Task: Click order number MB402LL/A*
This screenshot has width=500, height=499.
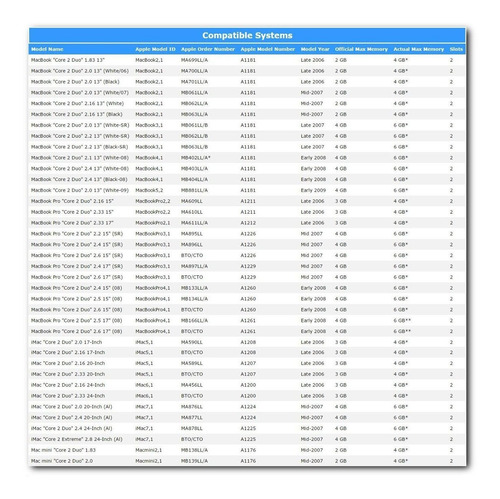Action: [196, 158]
